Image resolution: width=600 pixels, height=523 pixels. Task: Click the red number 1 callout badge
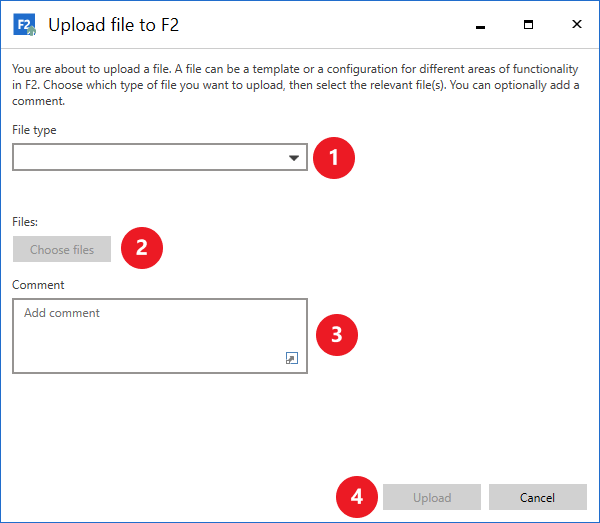(334, 158)
